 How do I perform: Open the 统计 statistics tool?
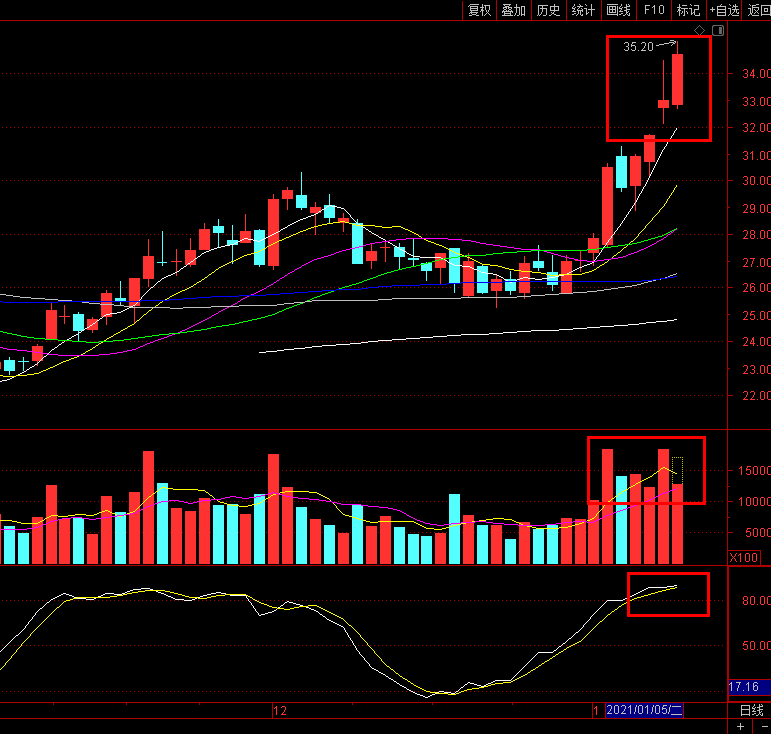click(584, 10)
